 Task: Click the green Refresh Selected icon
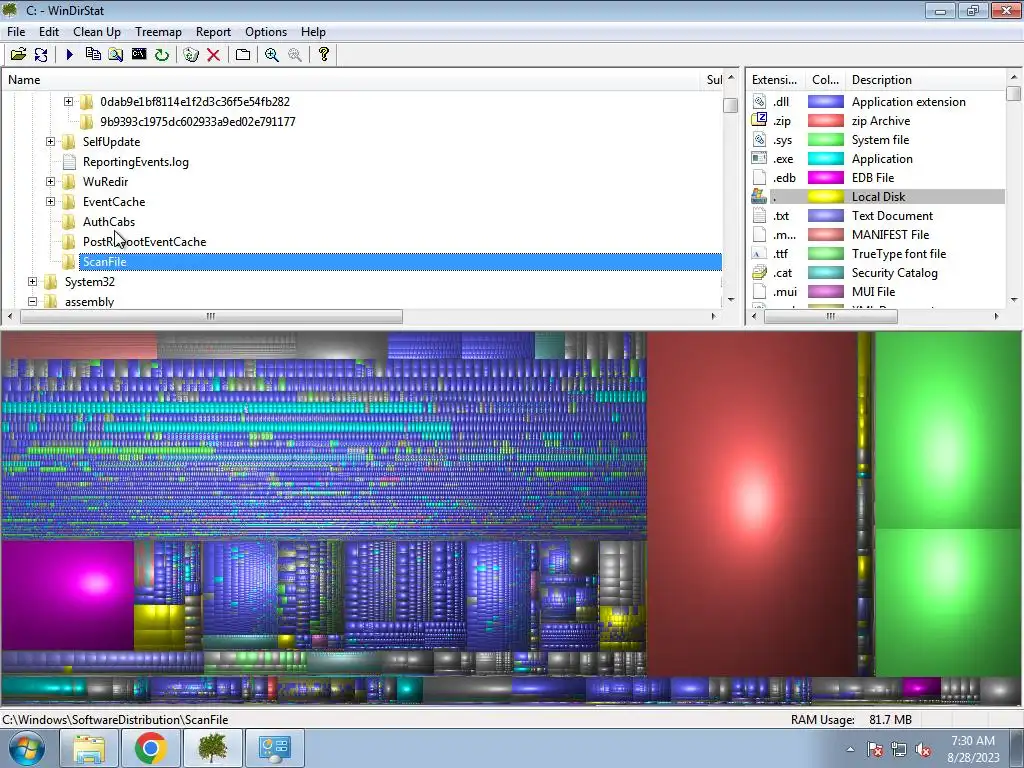(161, 54)
